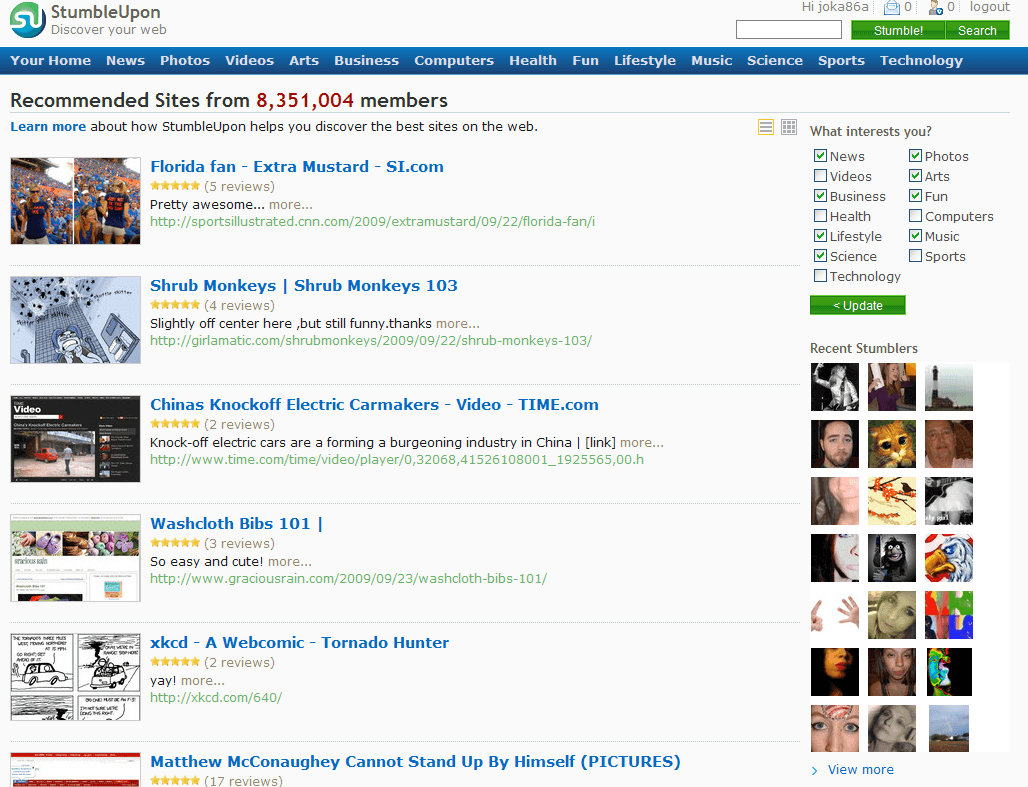Open the girlamatic.com Shrub Monkeys URL

371,340
